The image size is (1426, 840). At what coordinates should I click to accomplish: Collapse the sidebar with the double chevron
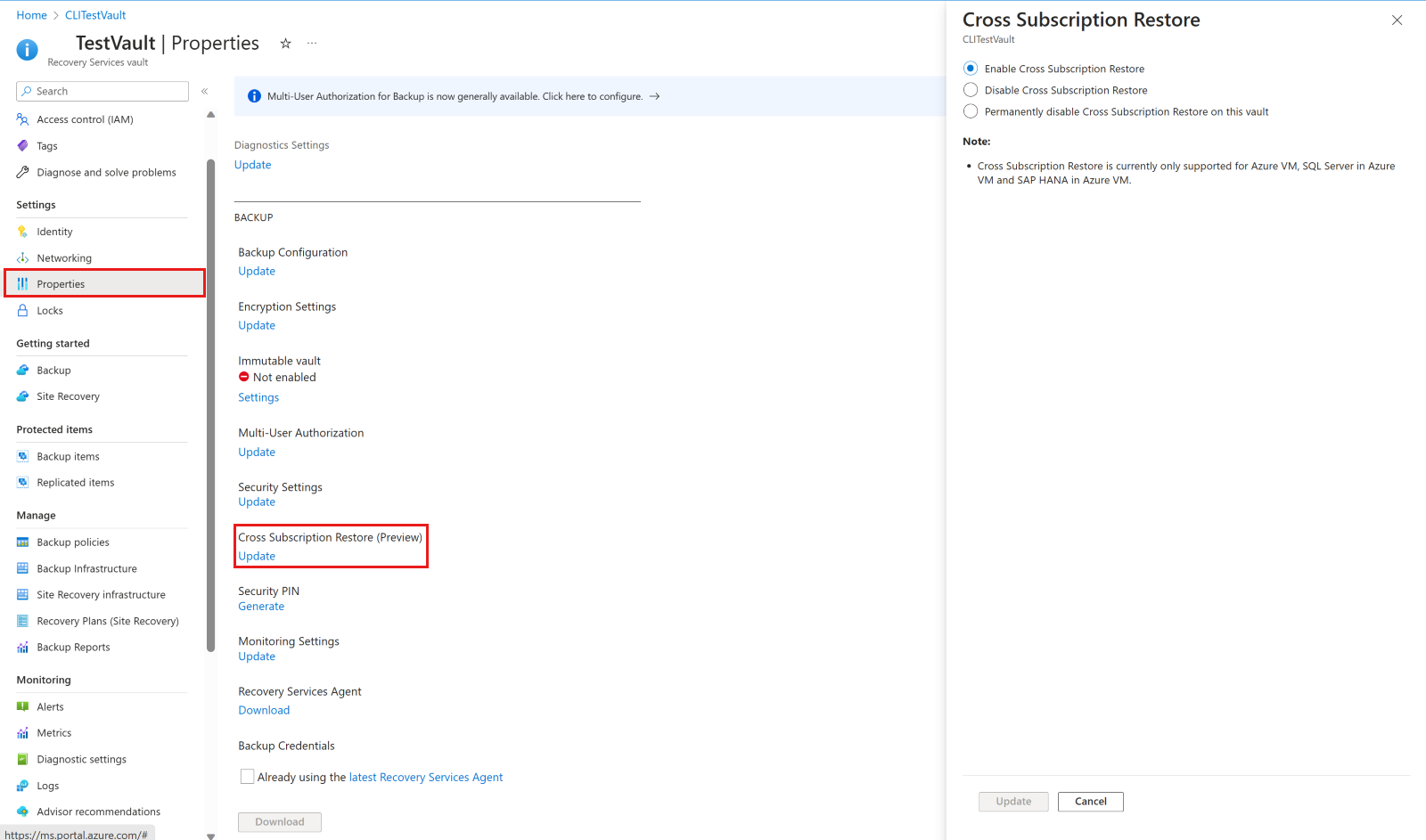click(204, 91)
